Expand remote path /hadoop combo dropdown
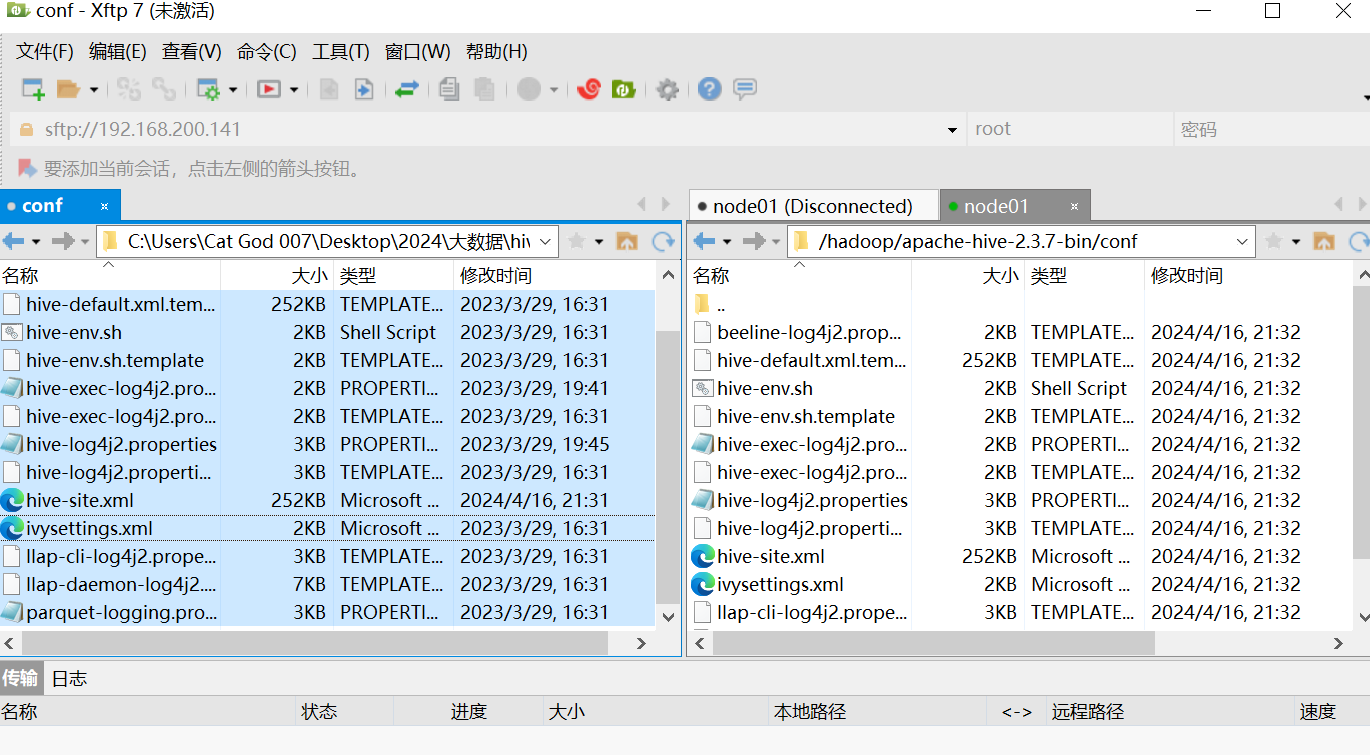1370x755 pixels. (x=1242, y=241)
